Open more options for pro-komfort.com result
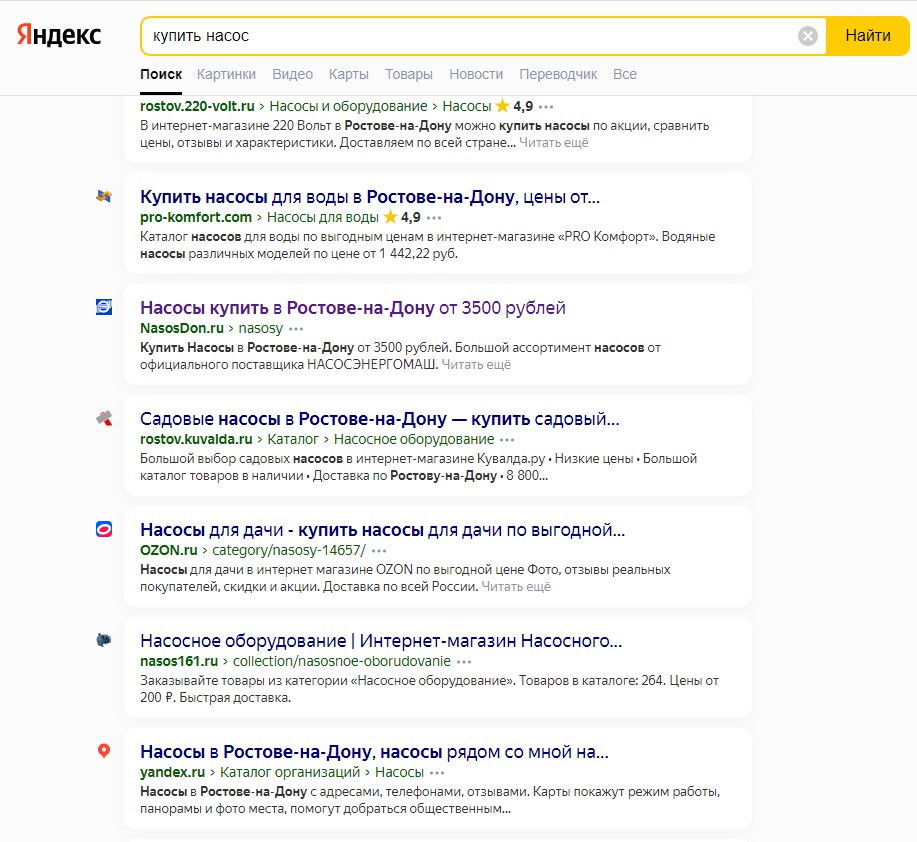This screenshot has width=917, height=842. (434, 218)
